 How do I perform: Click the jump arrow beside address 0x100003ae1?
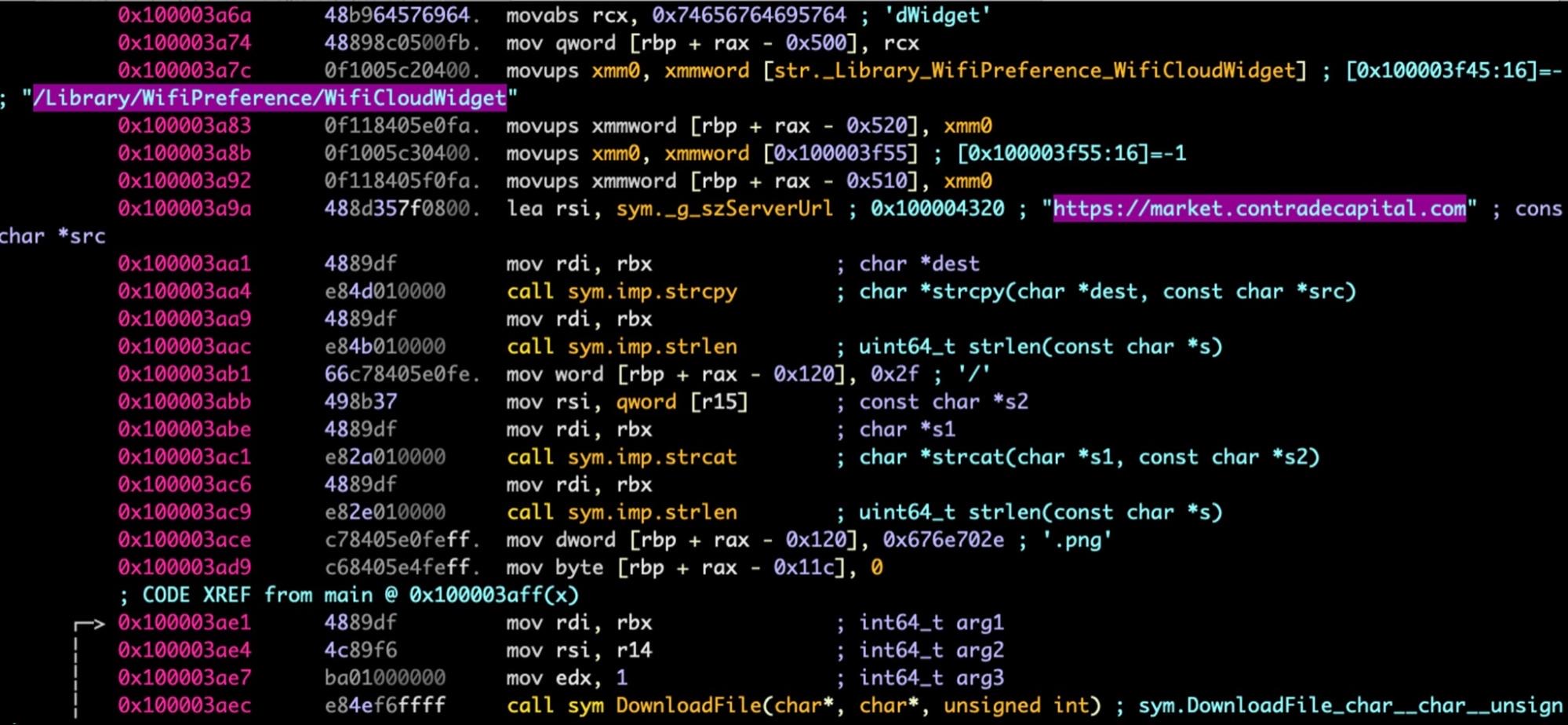[89, 624]
